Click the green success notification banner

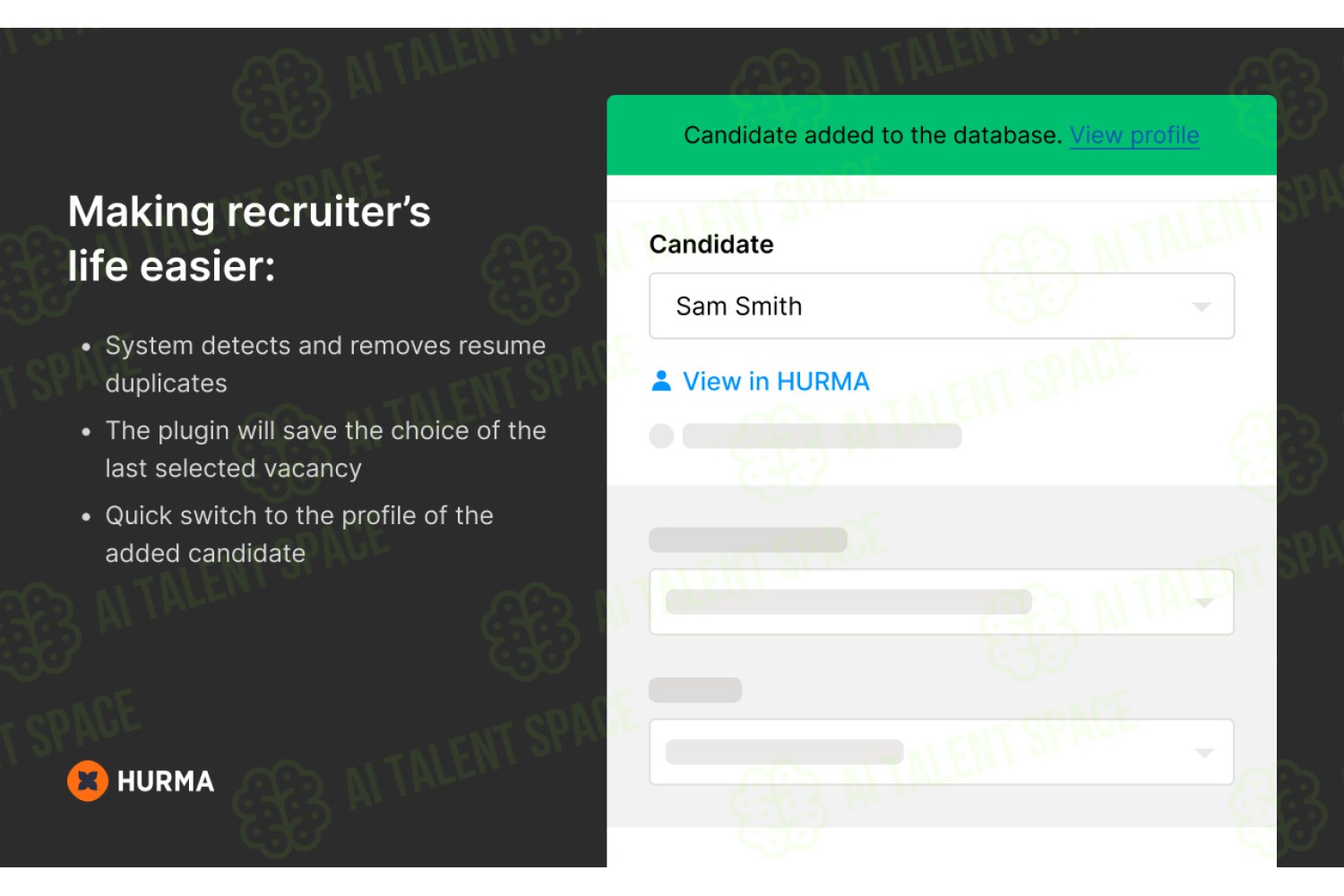pyautogui.click(x=942, y=135)
